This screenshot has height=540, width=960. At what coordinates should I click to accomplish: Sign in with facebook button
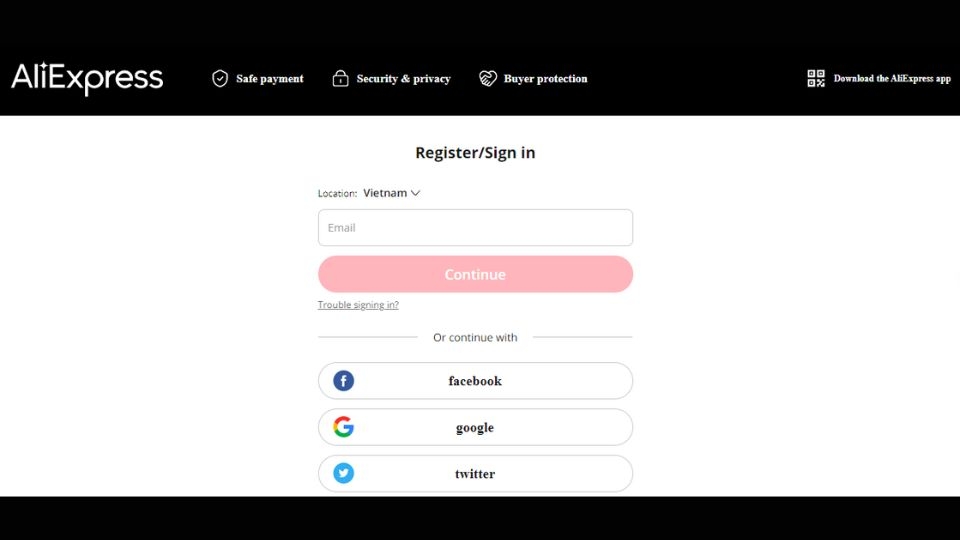pos(475,381)
